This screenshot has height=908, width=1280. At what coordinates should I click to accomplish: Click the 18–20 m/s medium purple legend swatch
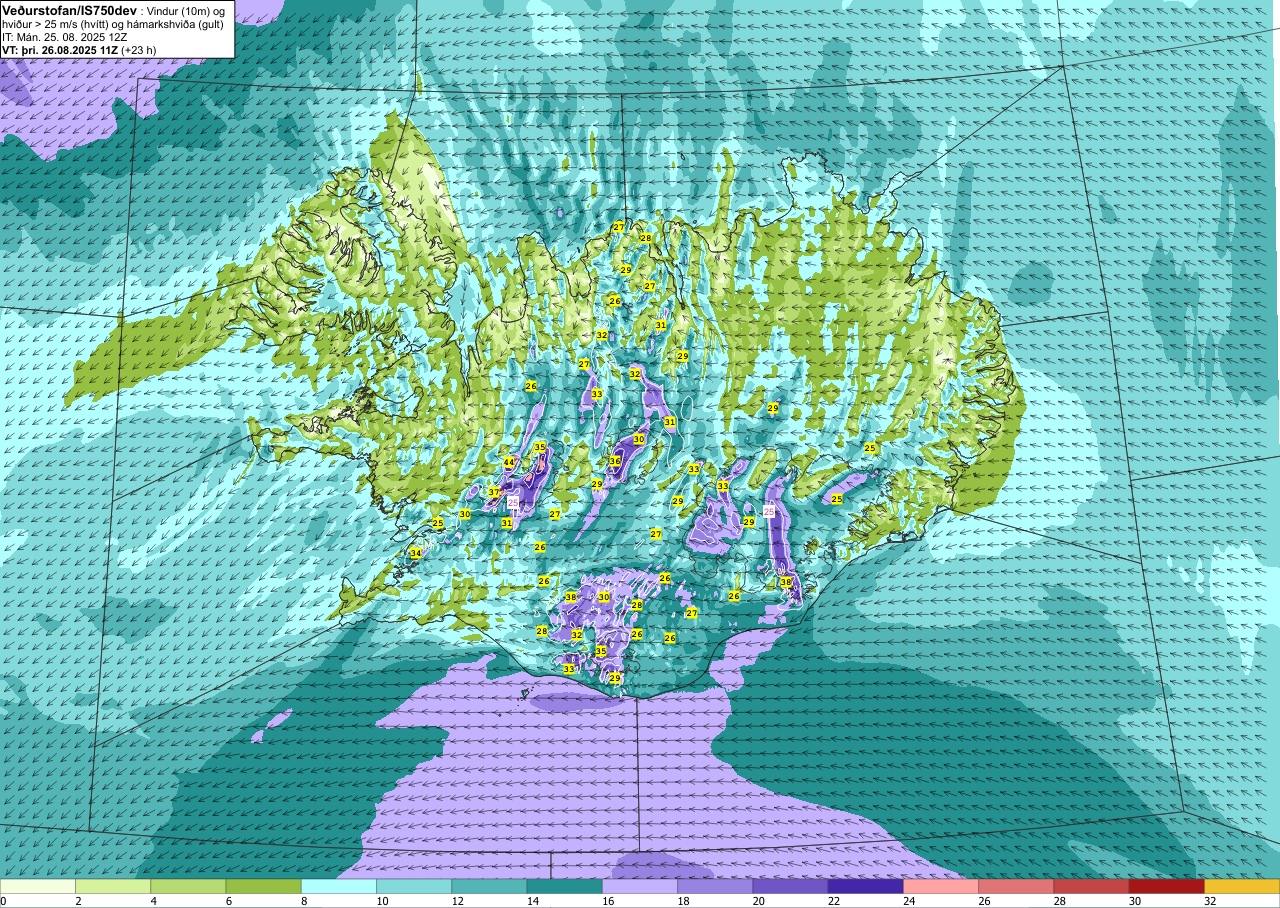point(715,887)
